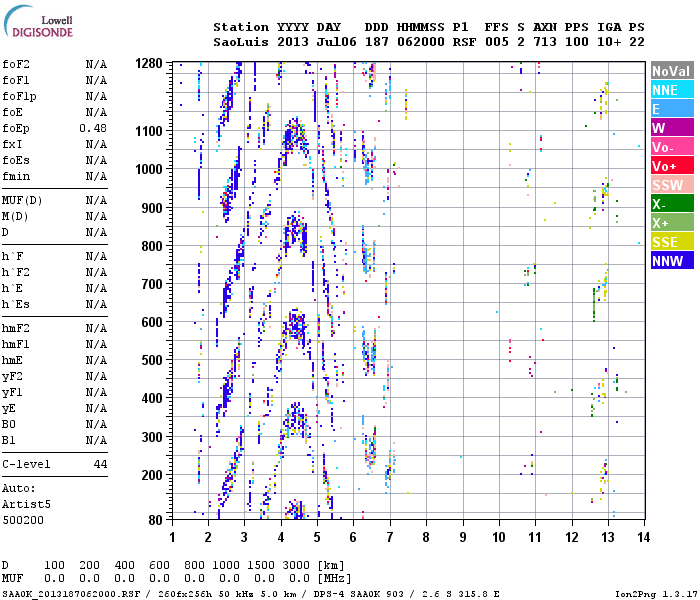Click the fmin parameter label
The image size is (700, 600).
pos(16,176)
